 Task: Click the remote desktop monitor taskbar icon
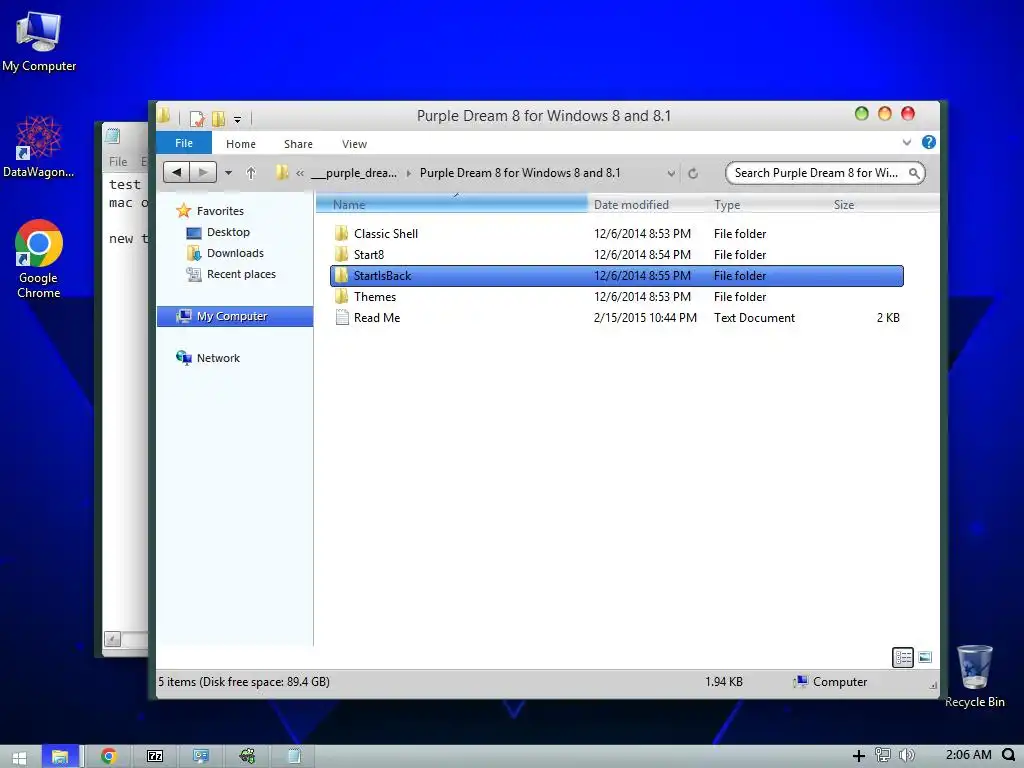[200, 756]
